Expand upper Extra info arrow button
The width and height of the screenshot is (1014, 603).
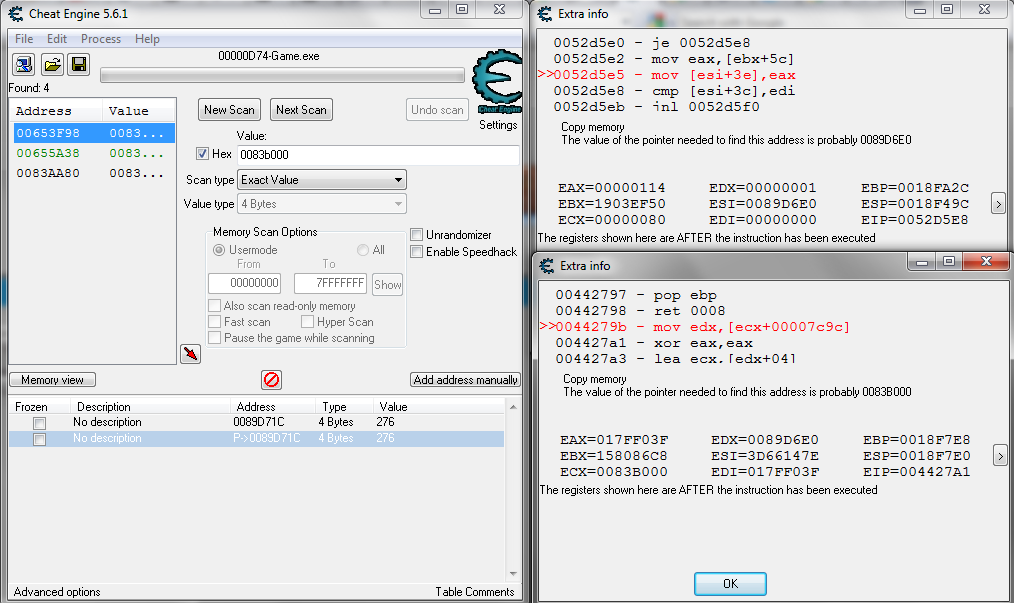(x=997, y=203)
